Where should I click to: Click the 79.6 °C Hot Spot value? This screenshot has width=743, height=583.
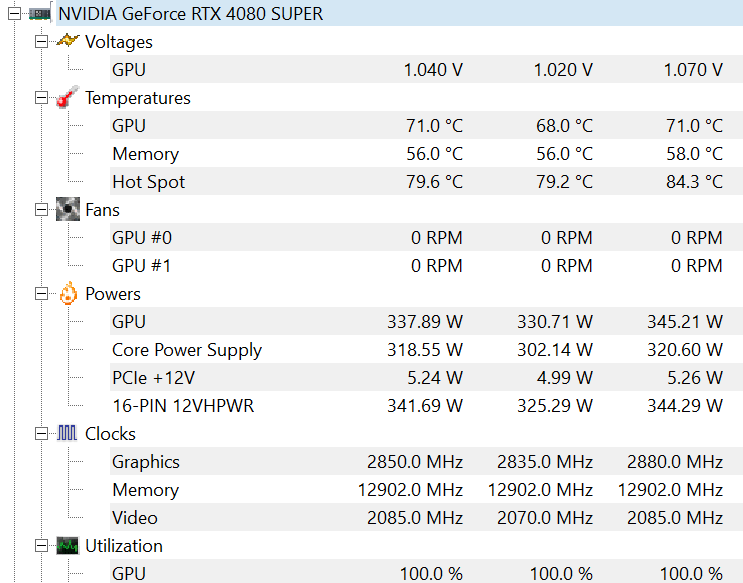435,182
